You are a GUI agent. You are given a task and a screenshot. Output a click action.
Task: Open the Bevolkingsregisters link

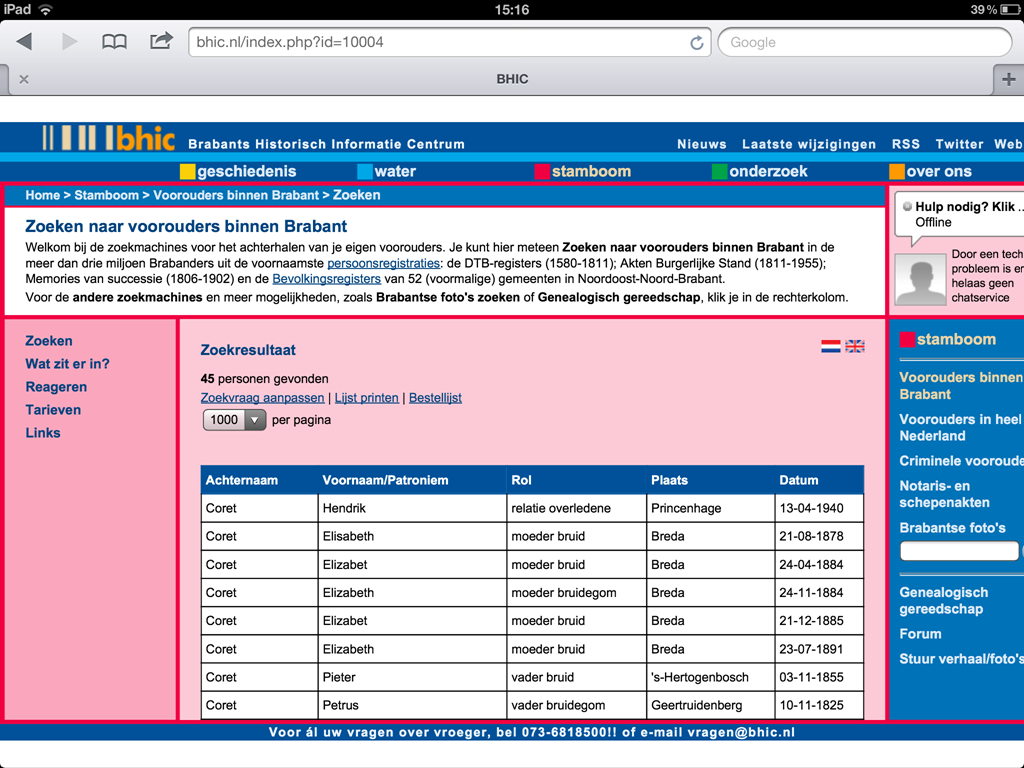(x=327, y=279)
